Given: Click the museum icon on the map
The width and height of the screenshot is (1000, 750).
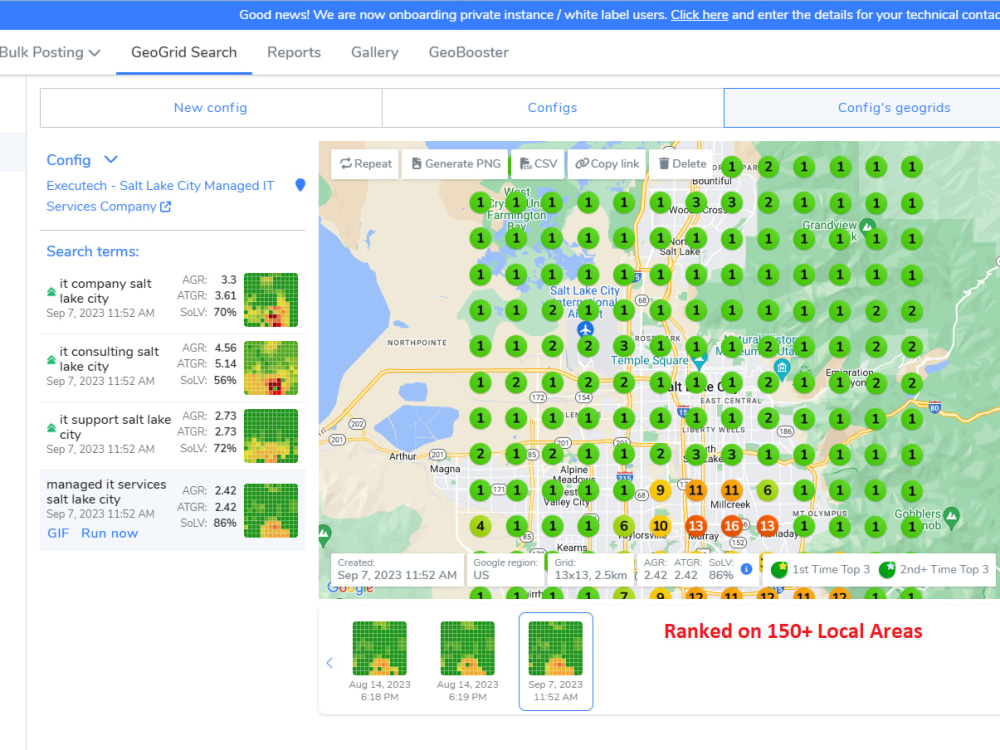Looking at the screenshot, I should [x=782, y=368].
